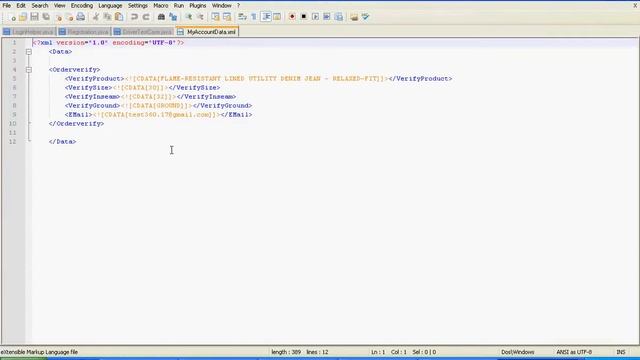640x360 pixels.
Task: Open the Language menu
Action: pyautogui.click(x=110, y=5)
